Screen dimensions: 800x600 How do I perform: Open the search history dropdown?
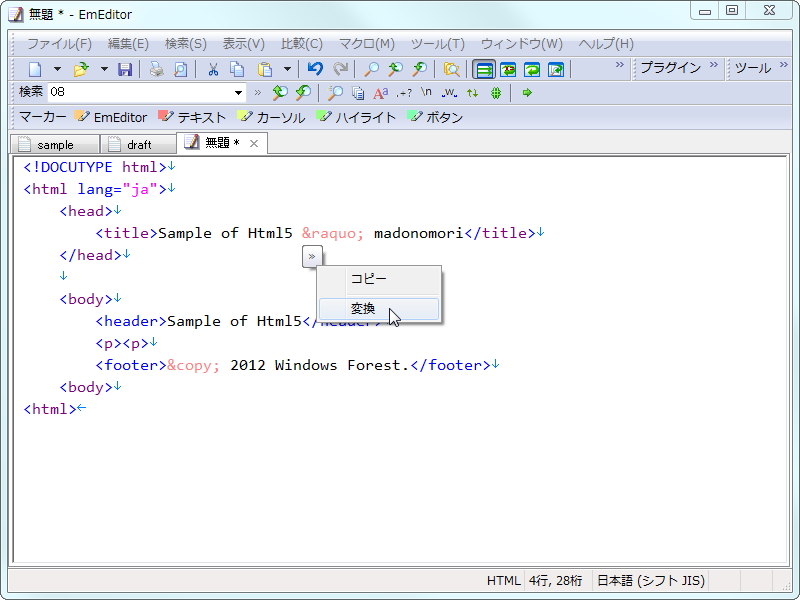tap(238, 92)
